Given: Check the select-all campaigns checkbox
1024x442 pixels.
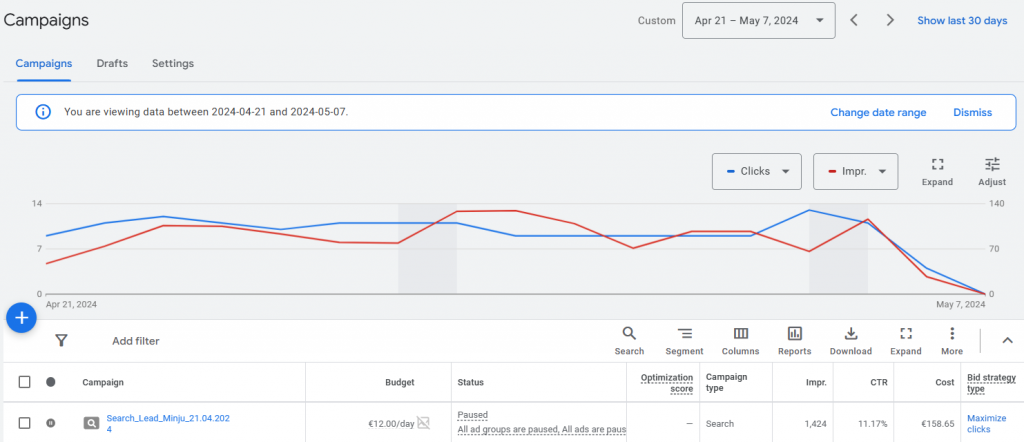Looking at the screenshot, I should 25,382.
